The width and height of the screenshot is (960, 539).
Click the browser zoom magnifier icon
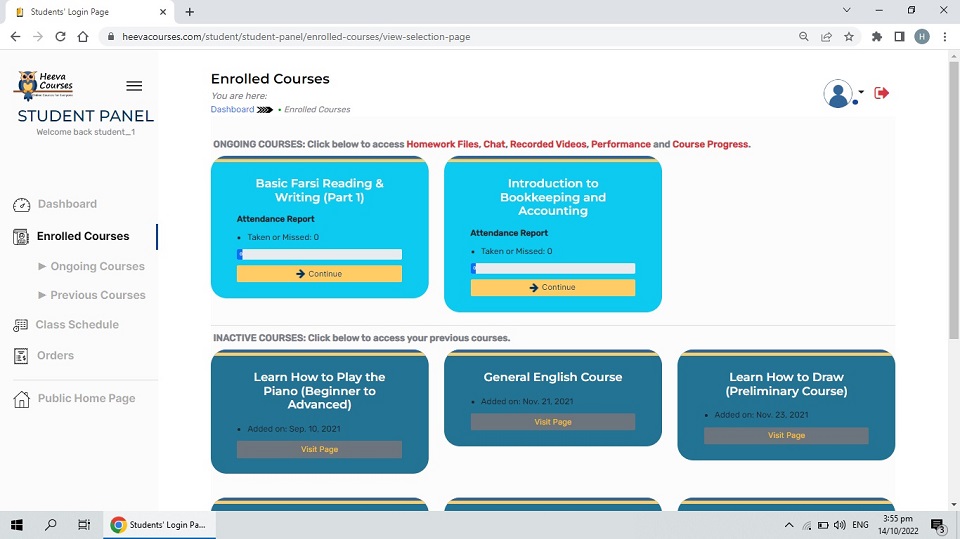pyautogui.click(x=804, y=37)
